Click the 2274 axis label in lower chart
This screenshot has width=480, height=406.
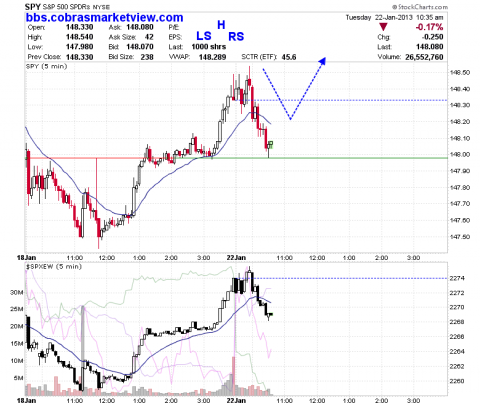click(456, 278)
